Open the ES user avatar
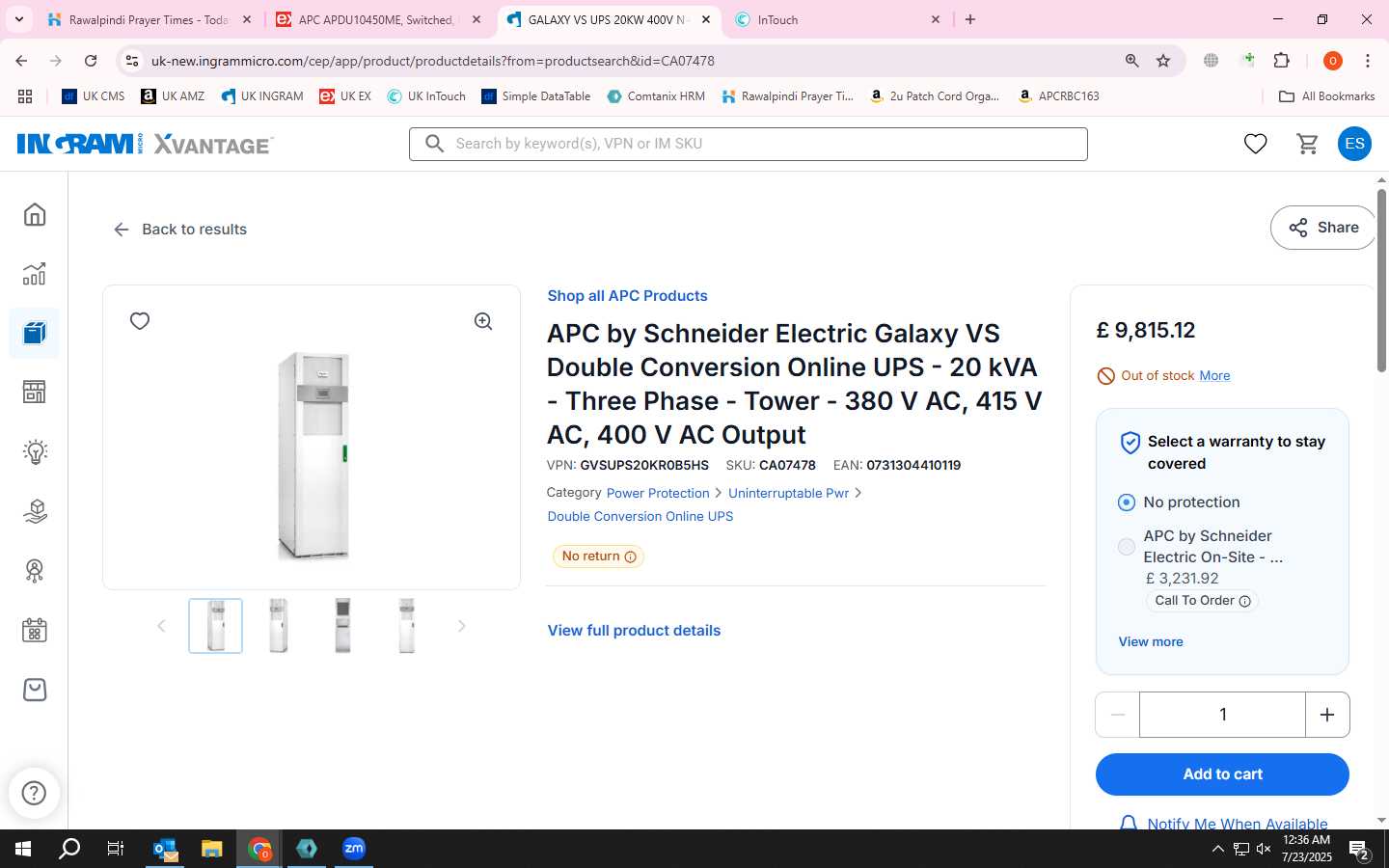Screen dimensions: 1389x868 coord(1354,144)
